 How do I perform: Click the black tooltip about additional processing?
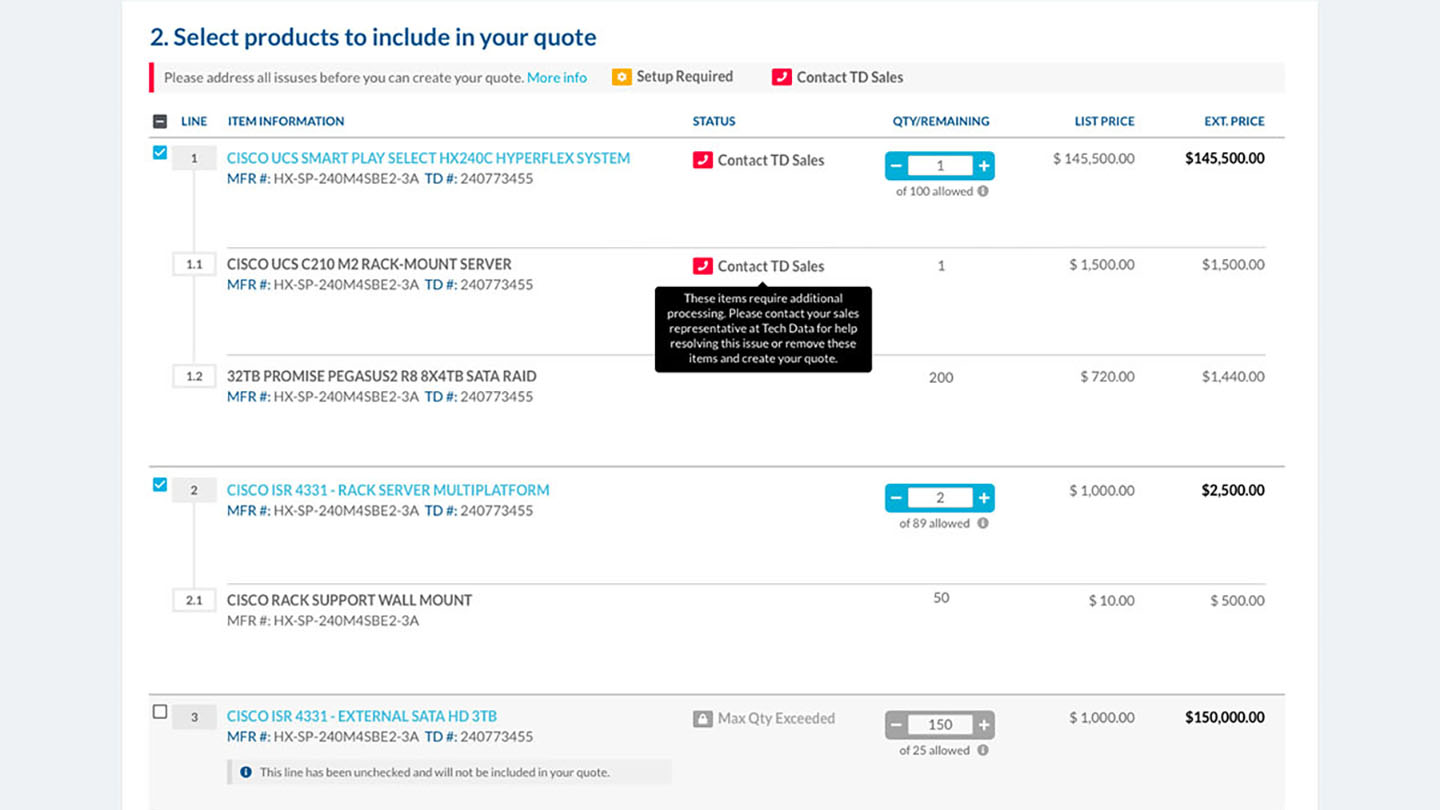(763, 329)
